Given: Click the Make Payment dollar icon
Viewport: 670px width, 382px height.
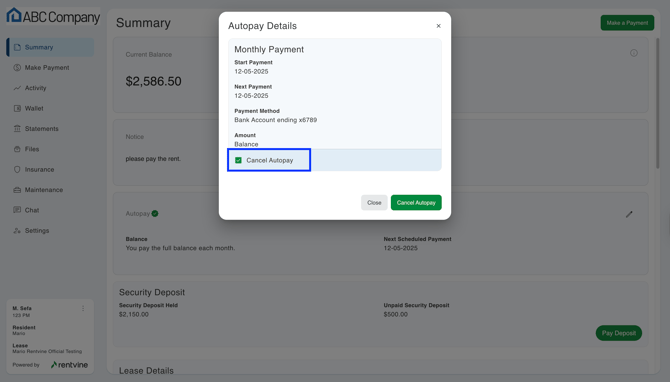Looking at the screenshot, I should 17,68.
